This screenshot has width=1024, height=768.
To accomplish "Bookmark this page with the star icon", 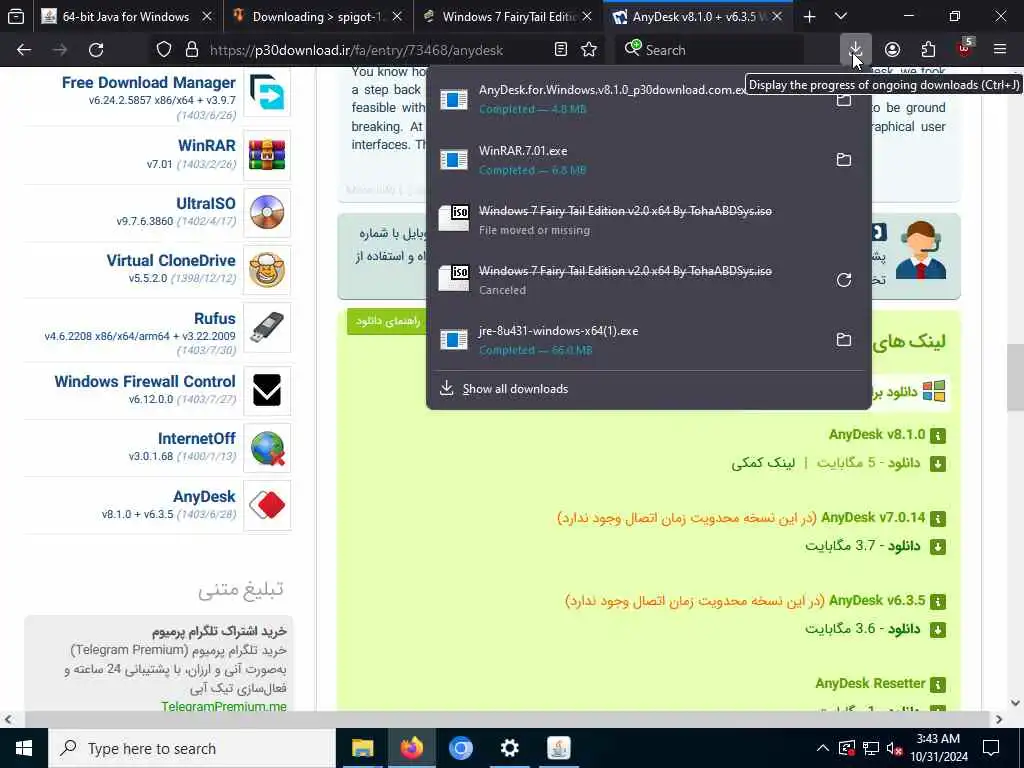I will click(589, 50).
